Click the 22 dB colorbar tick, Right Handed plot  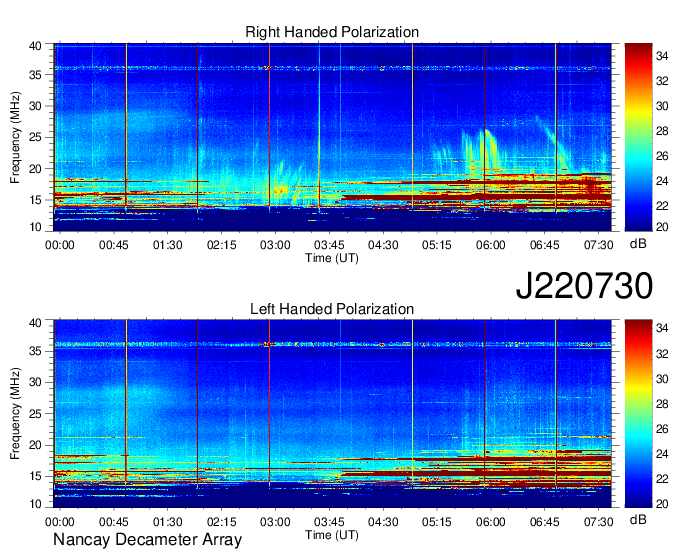(662, 206)
